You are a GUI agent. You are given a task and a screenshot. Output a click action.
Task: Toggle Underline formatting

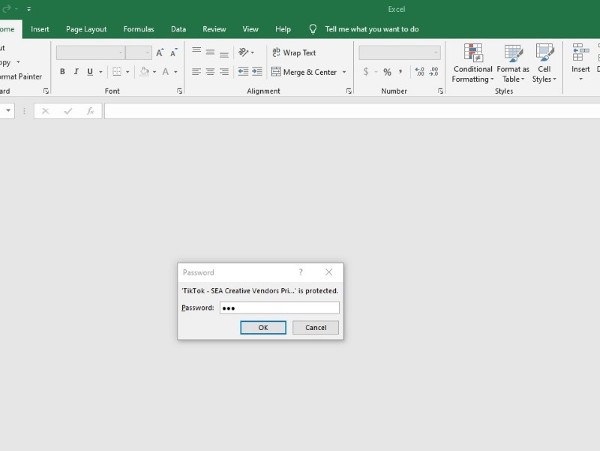click(x=89, y=72)
